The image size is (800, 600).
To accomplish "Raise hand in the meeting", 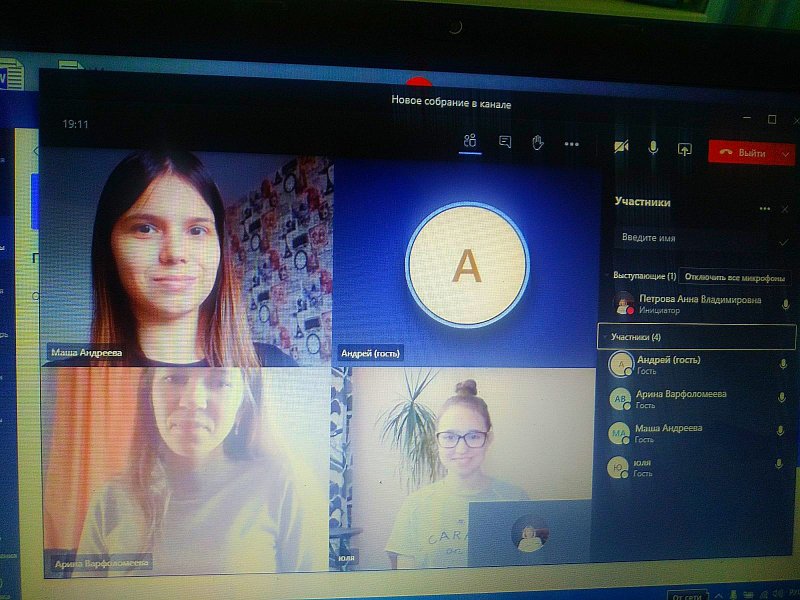I will tap(537, 142).
